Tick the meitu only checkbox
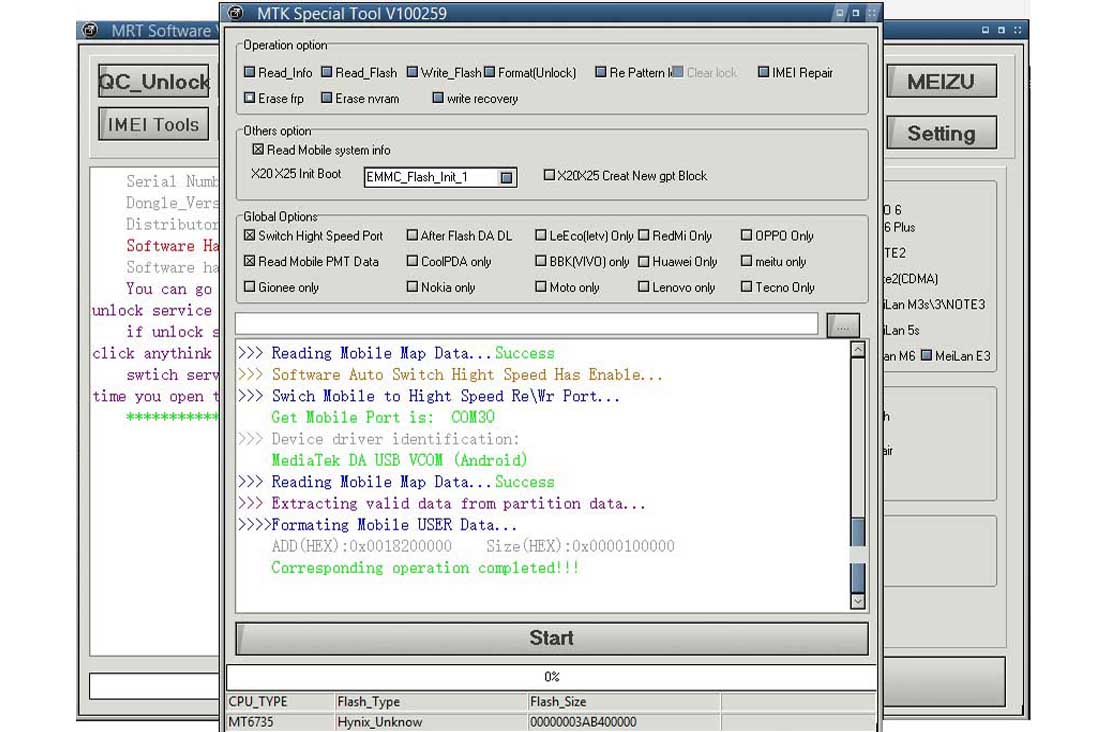Image resolution: width=1118 pixels, height=732 pixels. (746, 261)
